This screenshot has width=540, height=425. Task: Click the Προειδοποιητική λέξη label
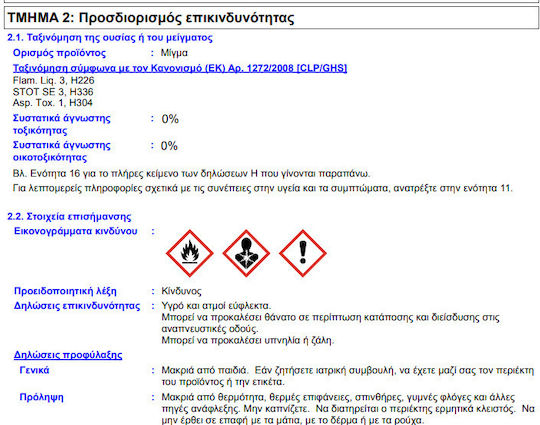65,291
